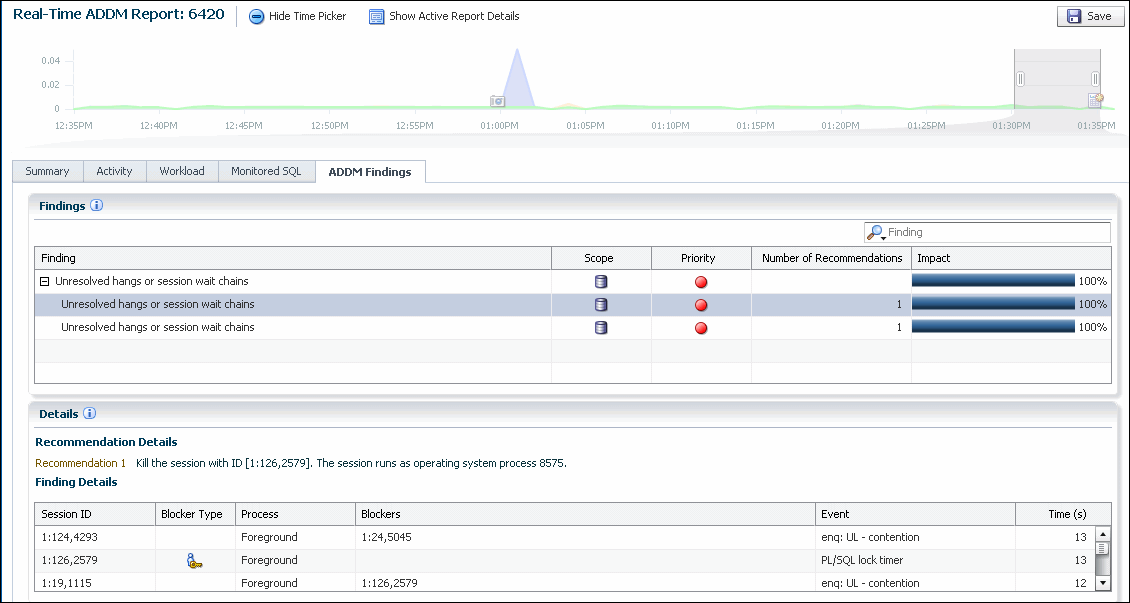This screenshot has width=1130, height=603.
Task: Open the Workload tab
Action: [x=182, y=171]
